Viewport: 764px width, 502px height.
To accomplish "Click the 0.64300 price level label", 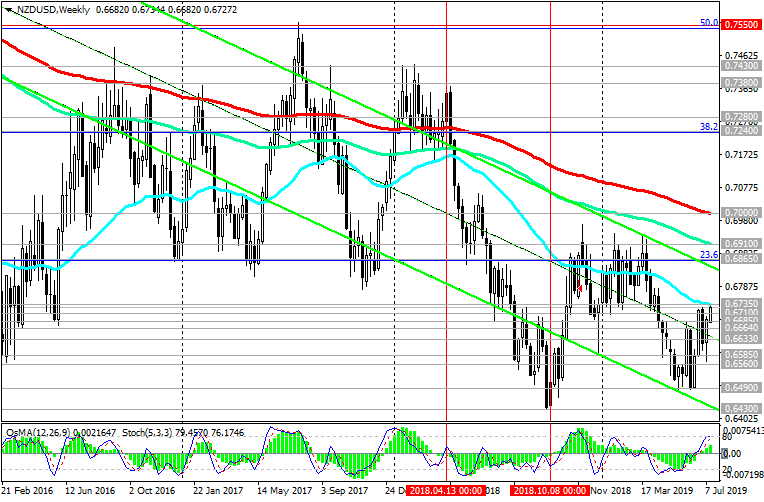I will pos(742,408).
